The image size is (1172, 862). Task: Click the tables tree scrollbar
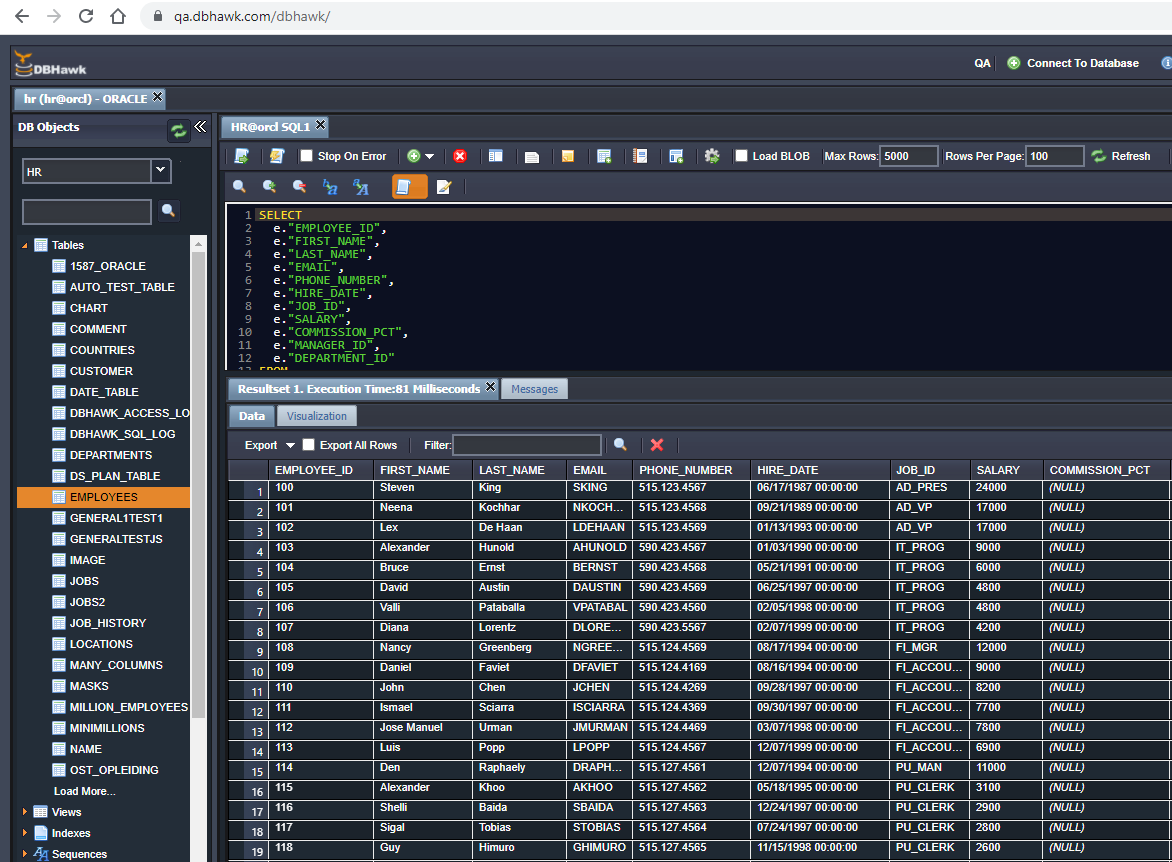198,482
